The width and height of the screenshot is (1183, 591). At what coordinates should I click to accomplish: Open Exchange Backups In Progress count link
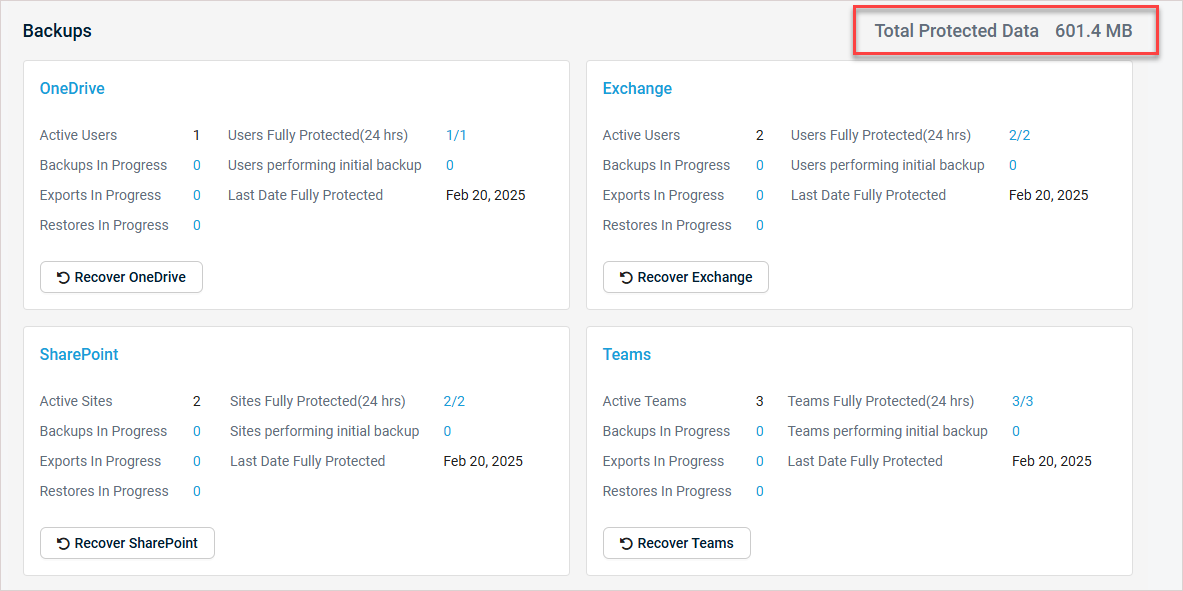click(760, 165)
